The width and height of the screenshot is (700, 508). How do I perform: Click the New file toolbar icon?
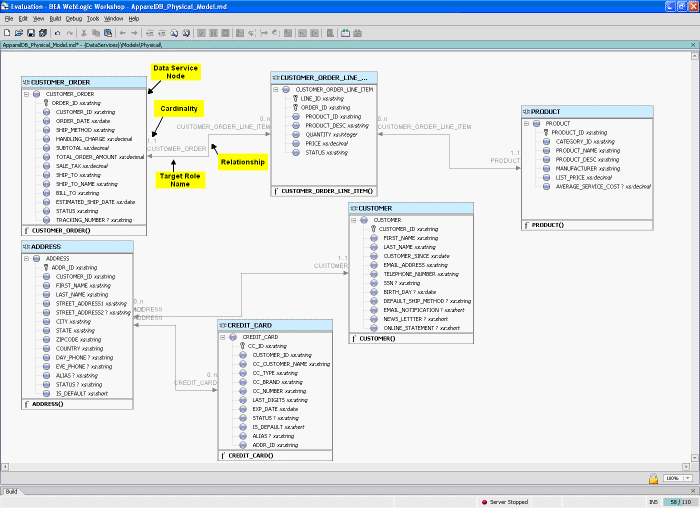[x=7, y=33]
